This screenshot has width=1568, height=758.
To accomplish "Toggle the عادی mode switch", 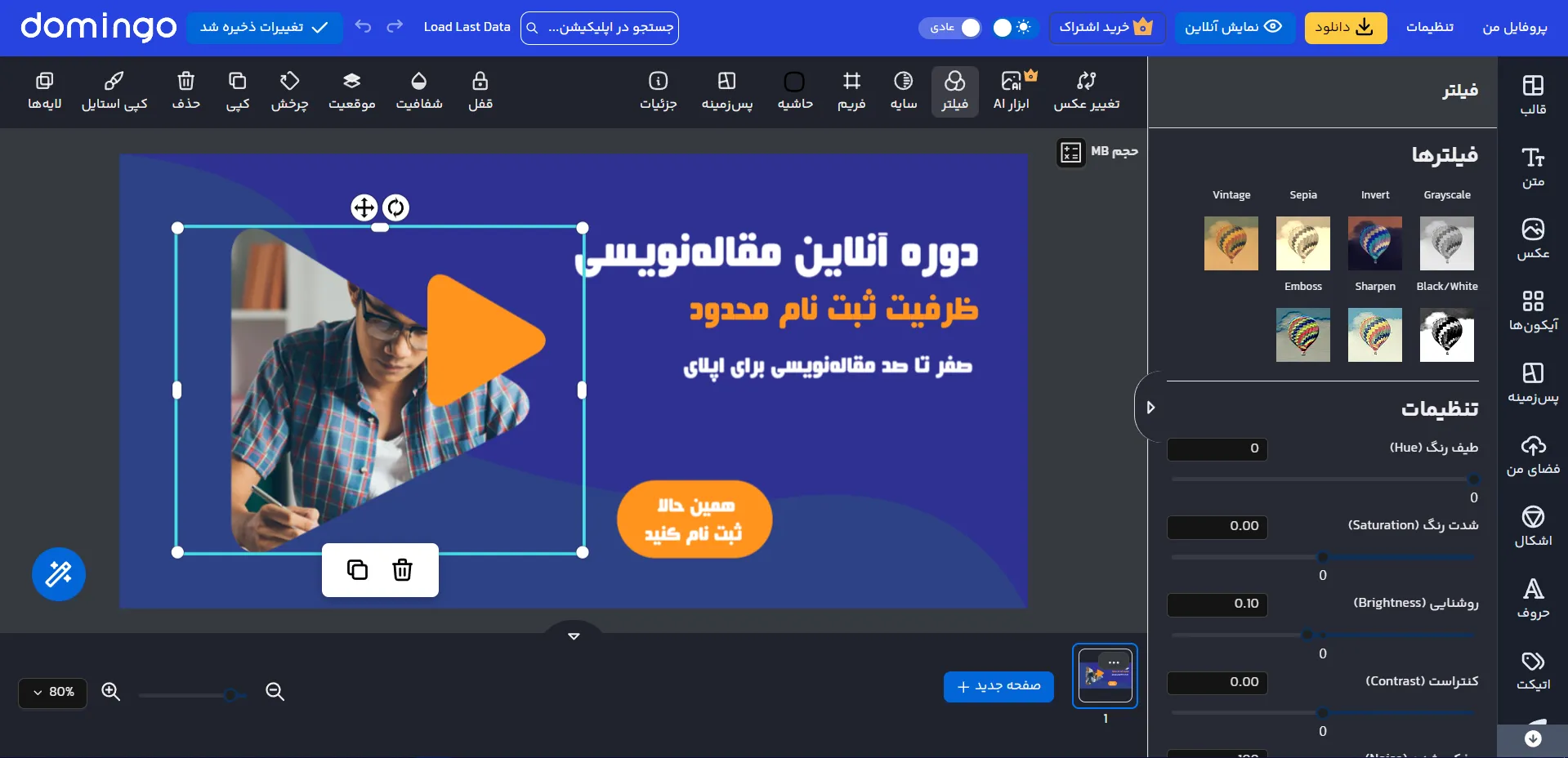I will 950,28.
